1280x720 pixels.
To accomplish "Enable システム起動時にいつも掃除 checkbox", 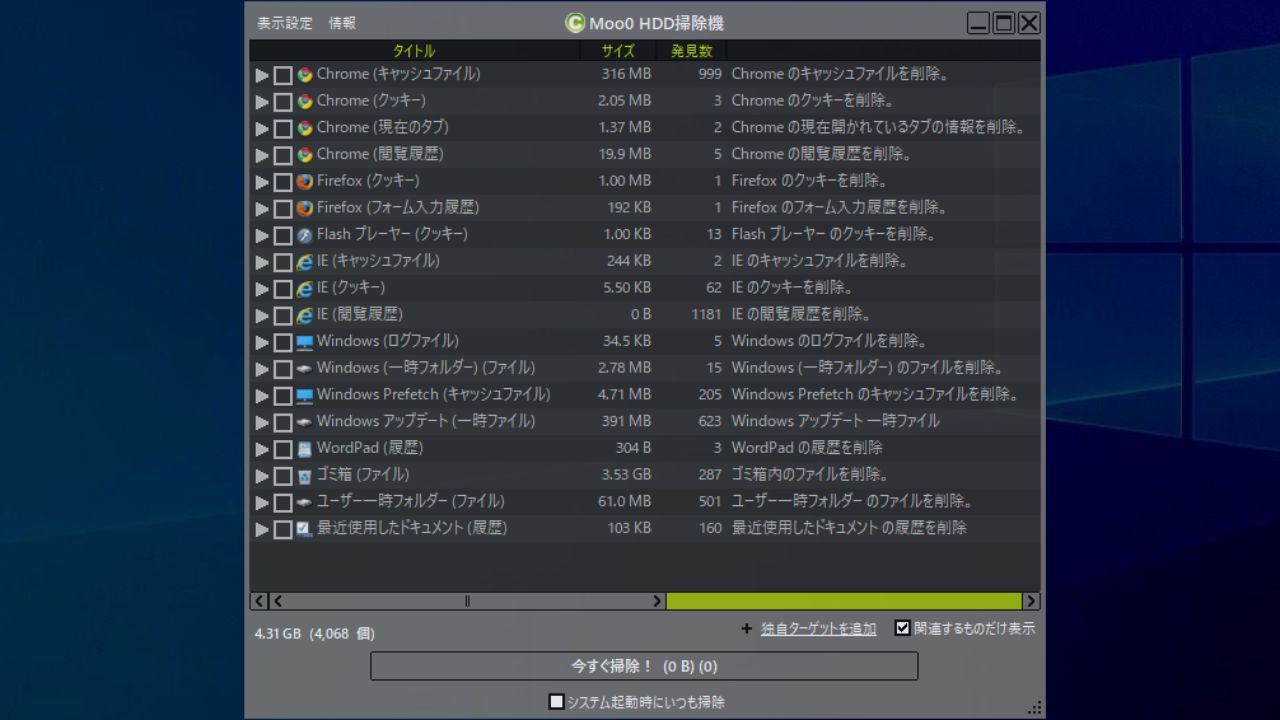I will (557, 702).
